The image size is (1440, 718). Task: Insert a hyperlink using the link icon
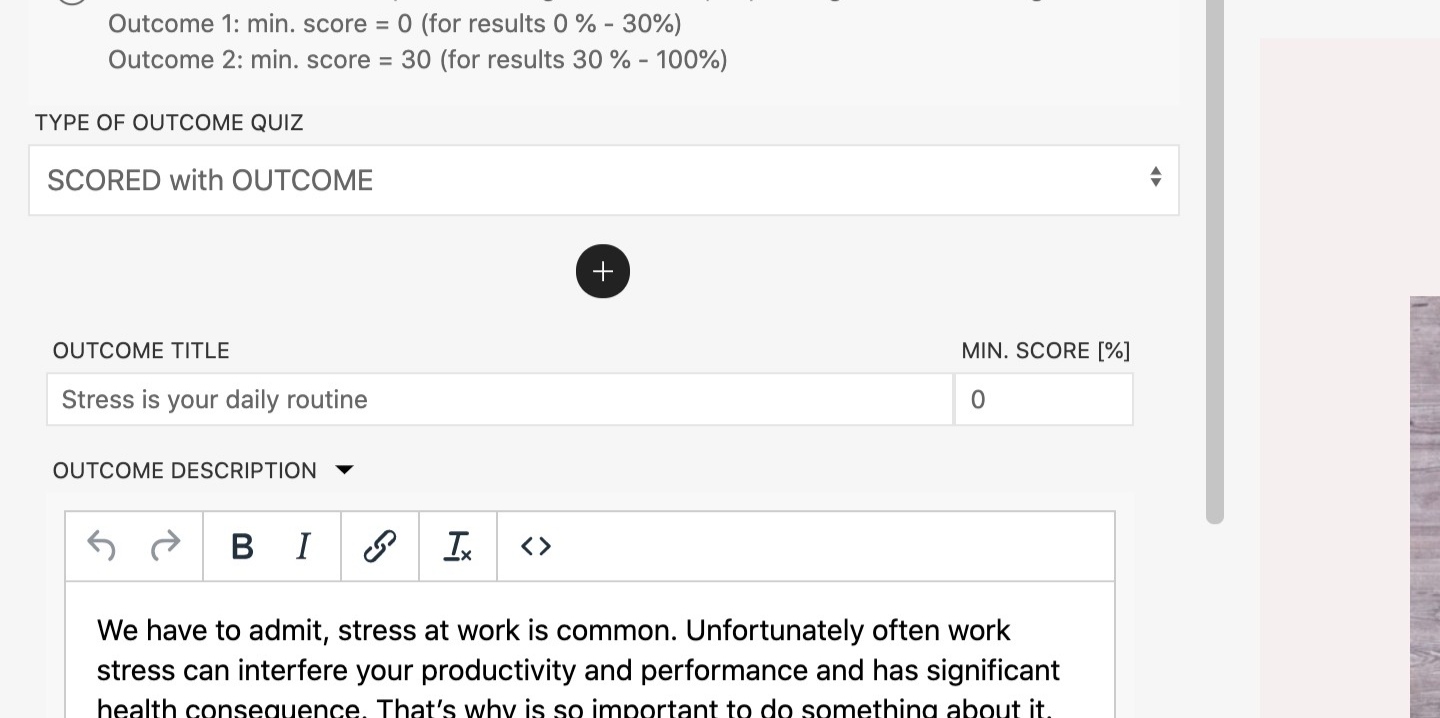[x=380, y=546]
